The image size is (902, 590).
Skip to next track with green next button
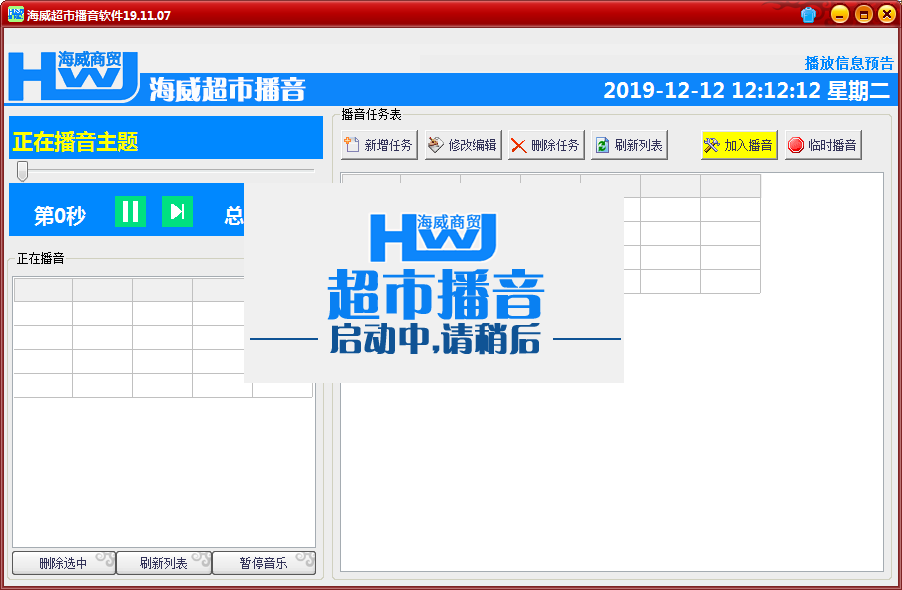click(x=177, y=212)
